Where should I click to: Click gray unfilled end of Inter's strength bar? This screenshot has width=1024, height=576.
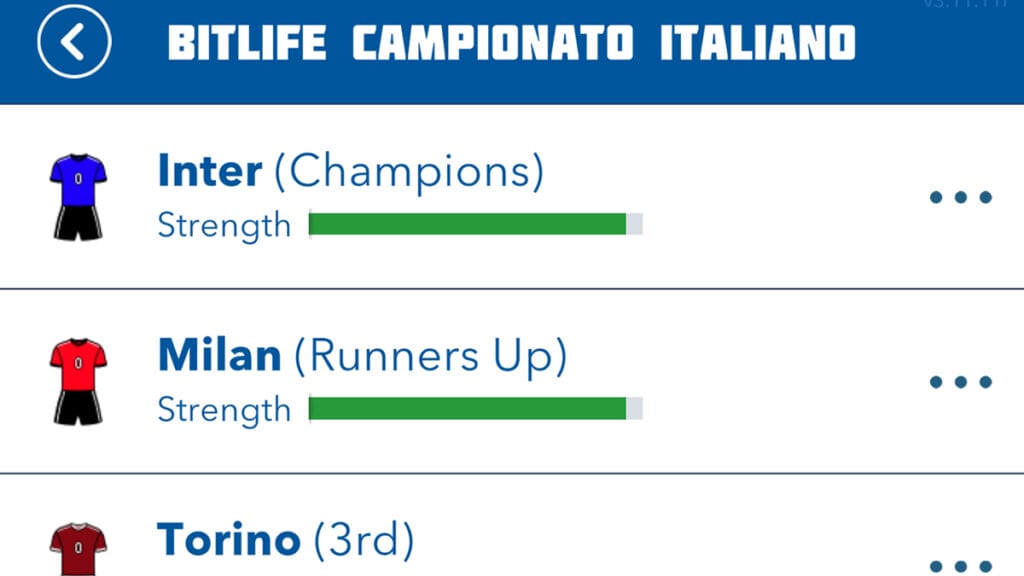pyautogui.click(x=634, y=224)
